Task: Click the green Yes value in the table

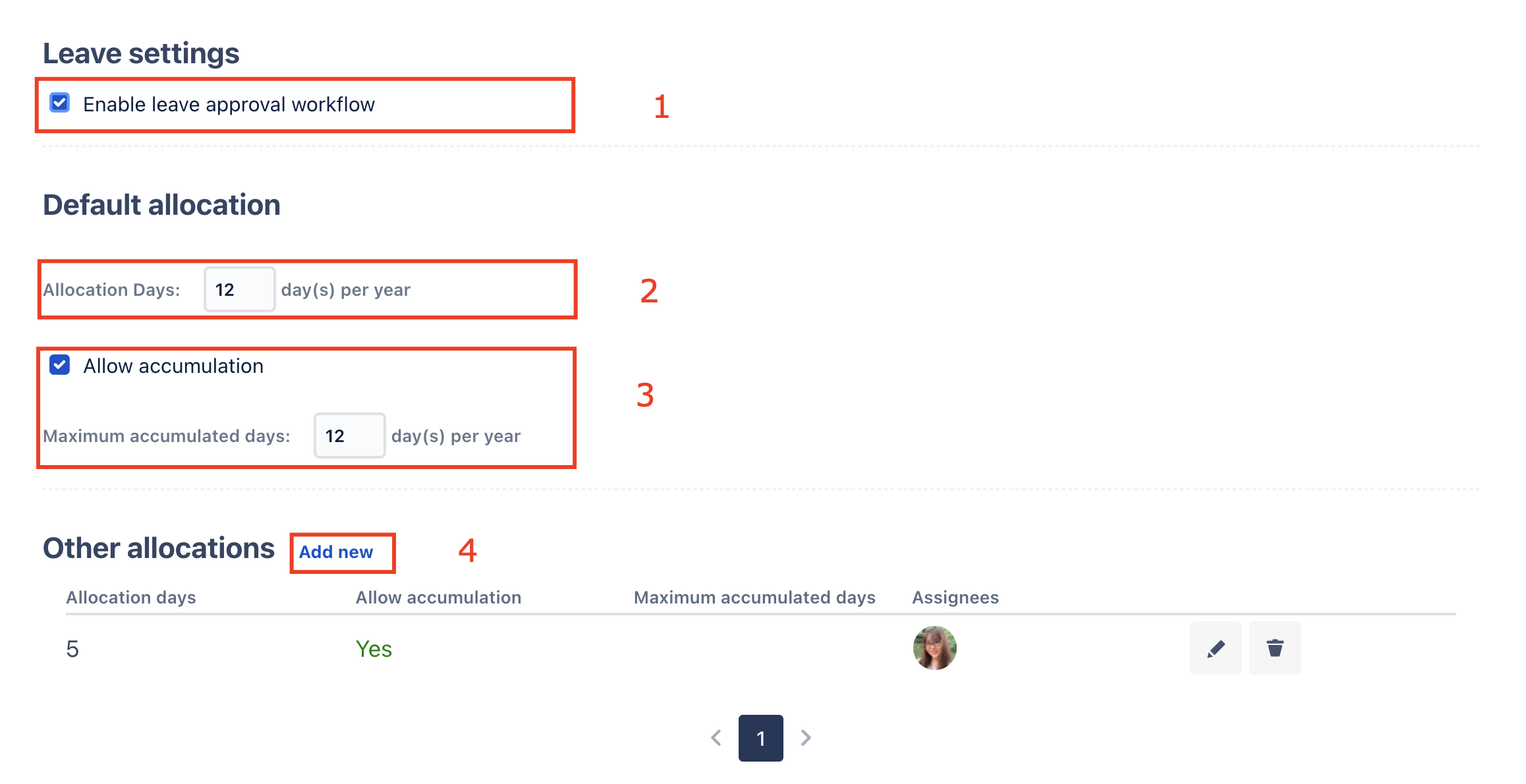Action: pos(374,649)
